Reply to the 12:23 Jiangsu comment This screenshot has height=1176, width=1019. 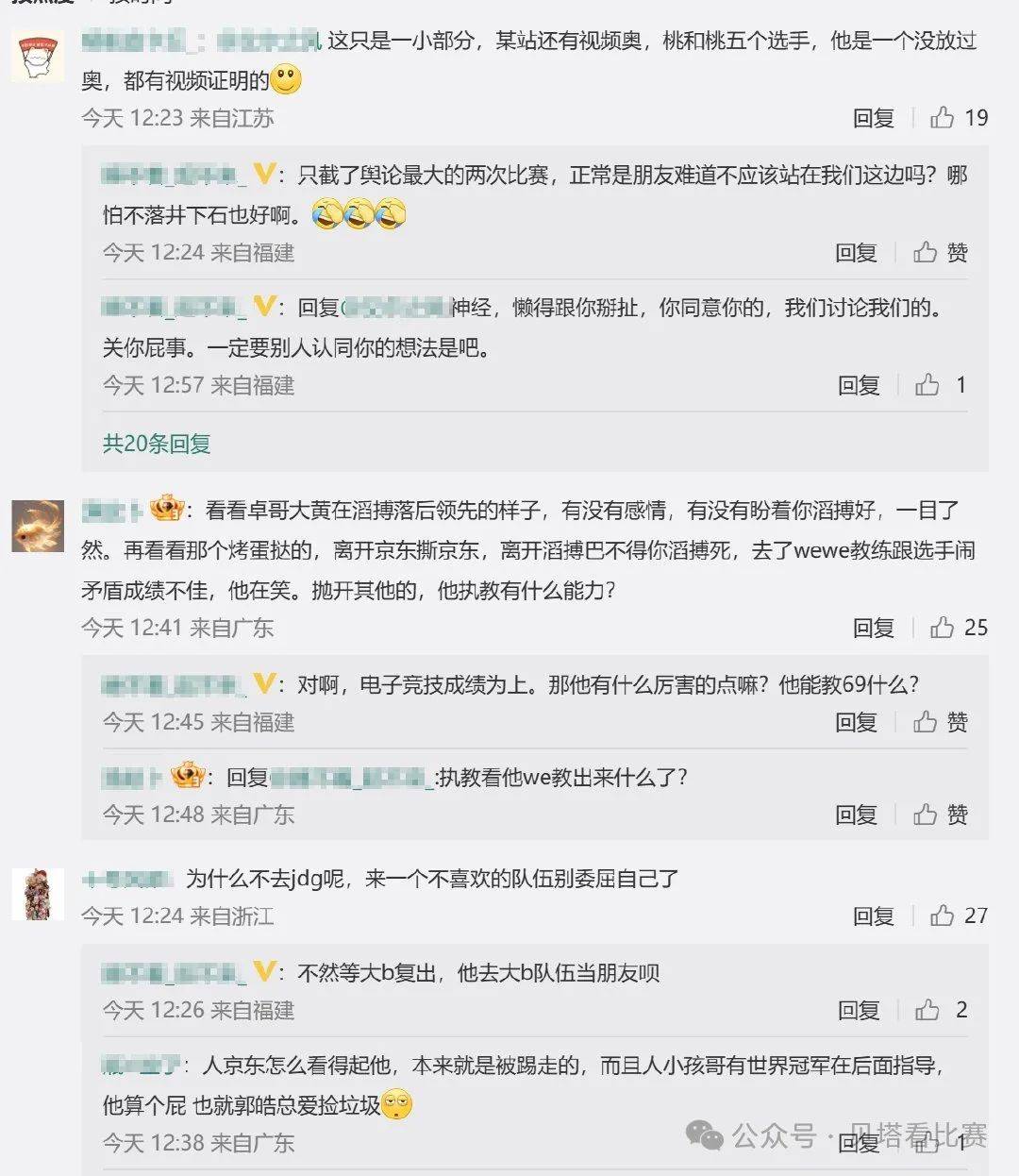(874, 118)
